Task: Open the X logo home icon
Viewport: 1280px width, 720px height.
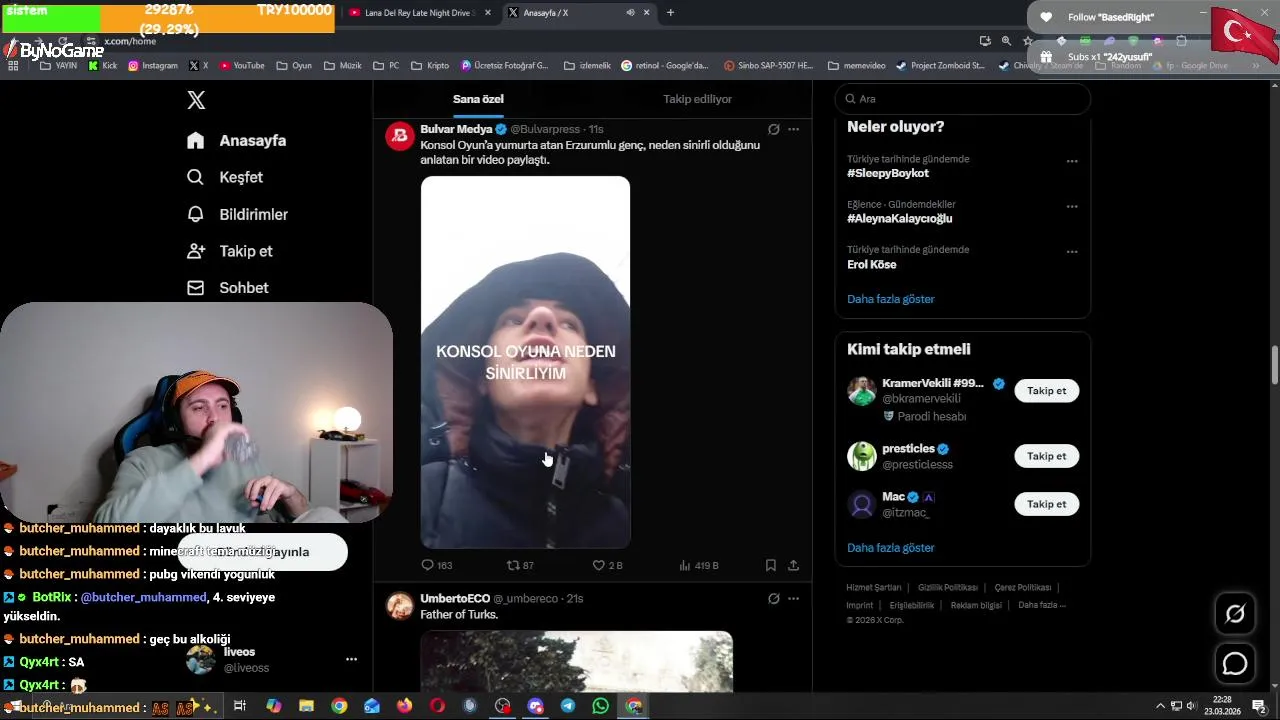Action: click(196, 100)
